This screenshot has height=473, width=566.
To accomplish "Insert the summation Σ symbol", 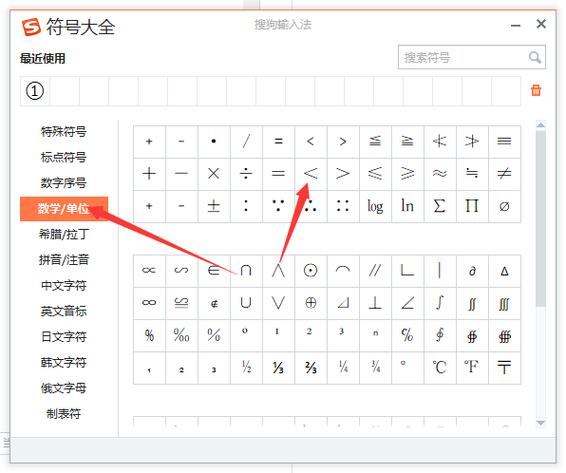I will tap(440, 206).
